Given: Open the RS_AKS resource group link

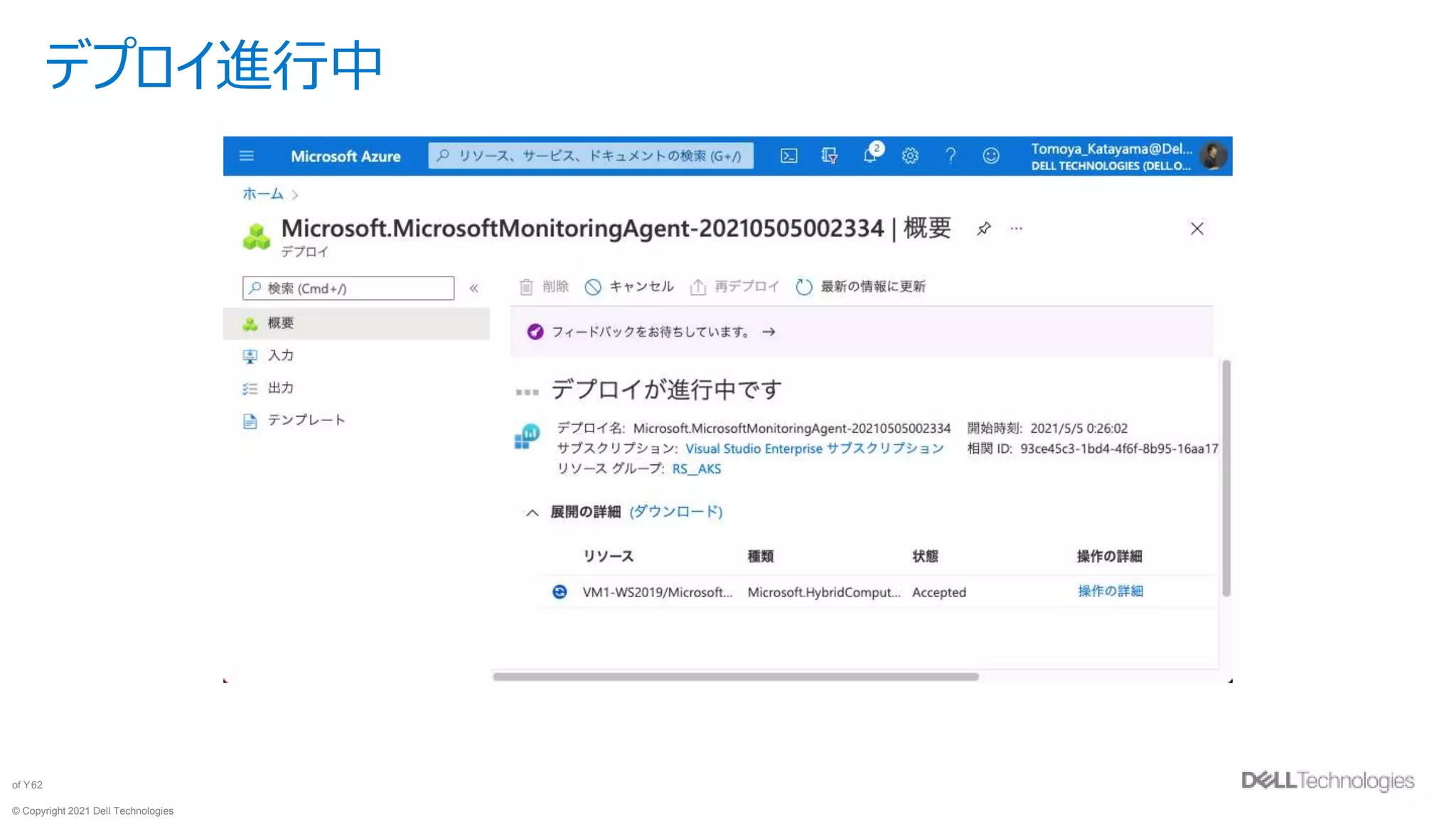Looking at the screenshot, I should tap(697, 469).
